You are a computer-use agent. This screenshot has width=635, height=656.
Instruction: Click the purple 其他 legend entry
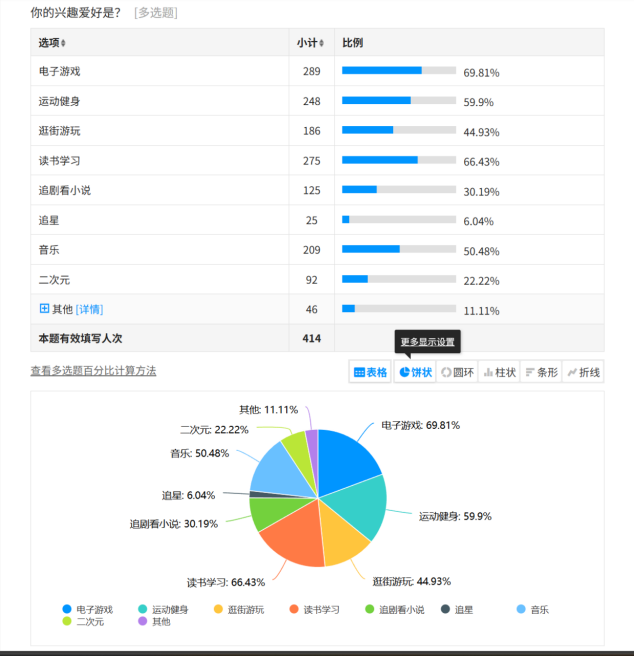pyautogui.click(x=153, y=622)
